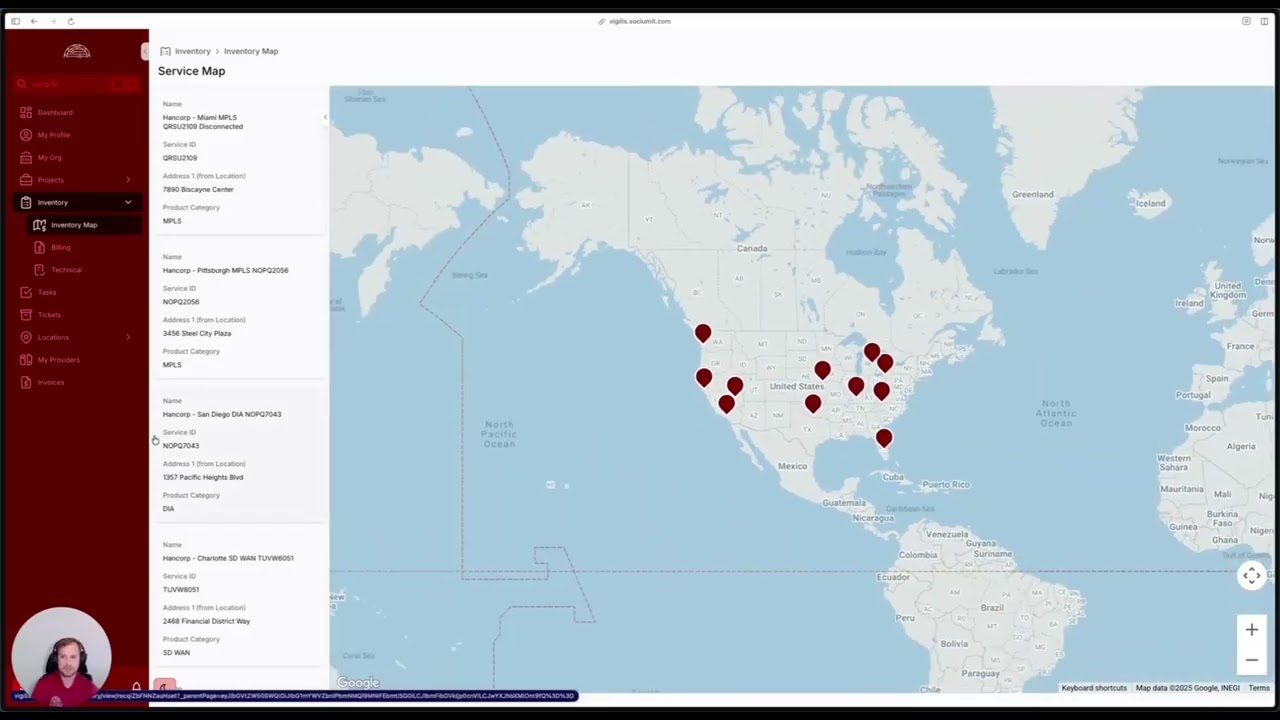Open the map Terms link
Image resolution: width=1280 pixels, height=720 pixels.
tap(1259, 688)
